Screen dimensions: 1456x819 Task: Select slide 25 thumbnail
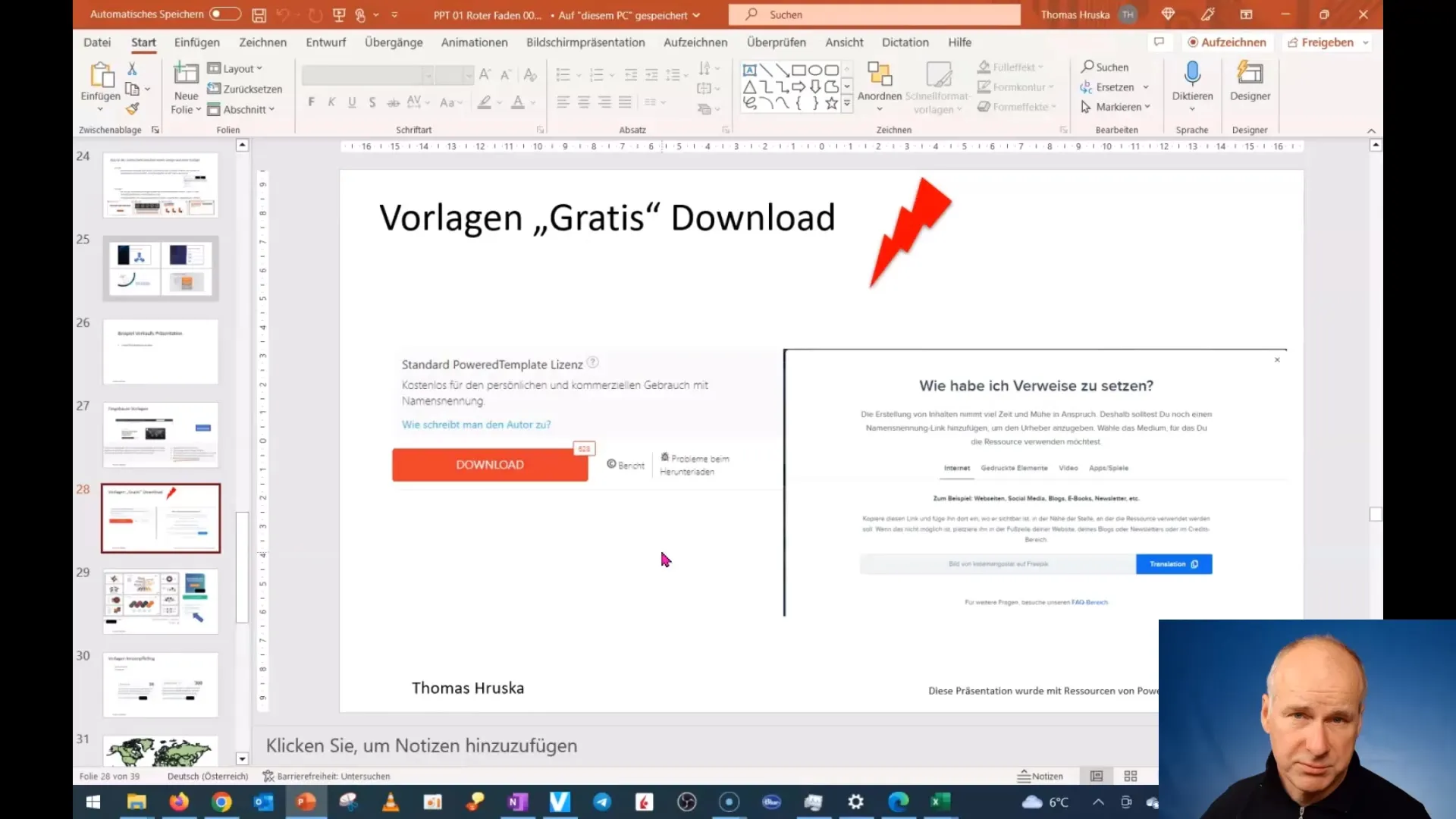[161, 268]
